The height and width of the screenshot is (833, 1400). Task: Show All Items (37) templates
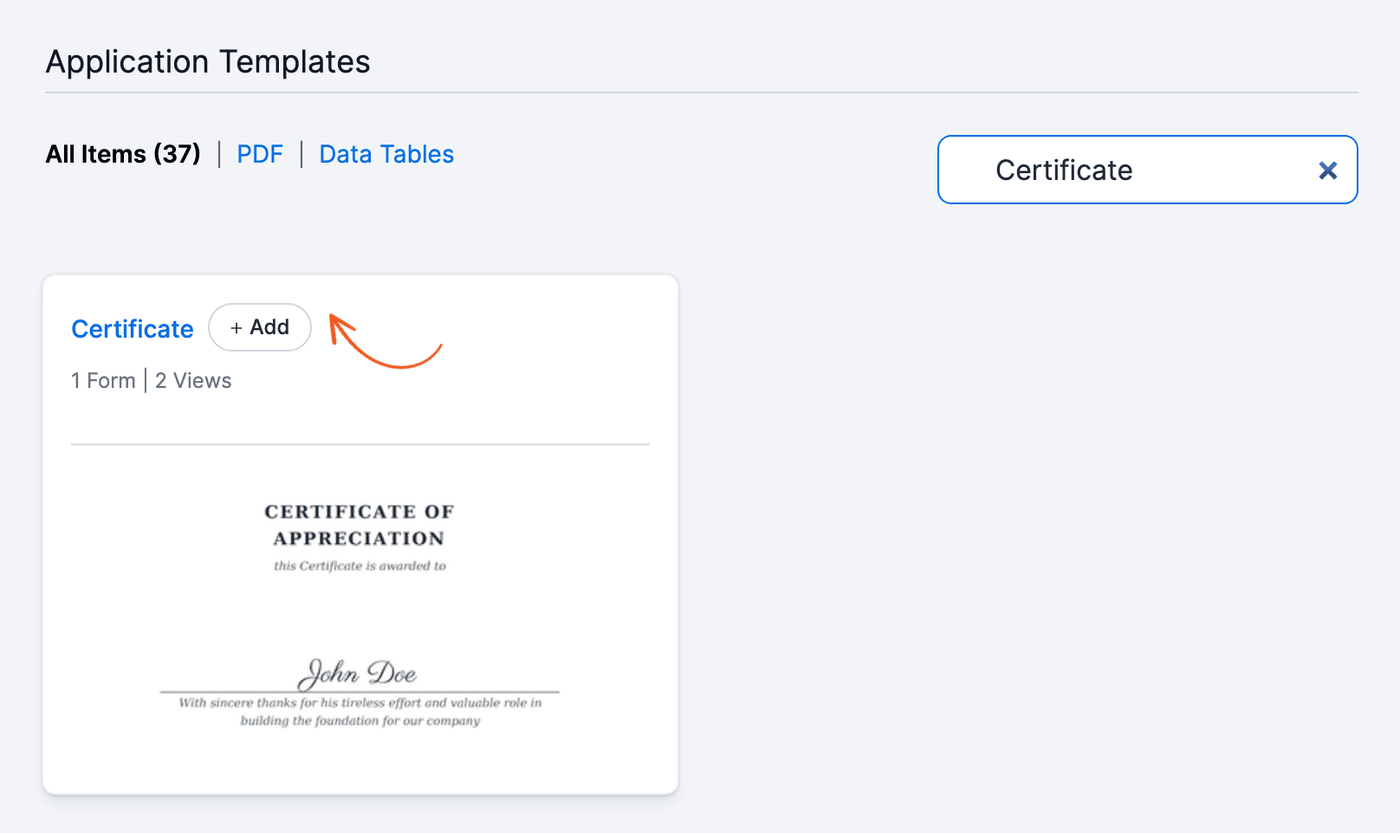tap(123, 154)
